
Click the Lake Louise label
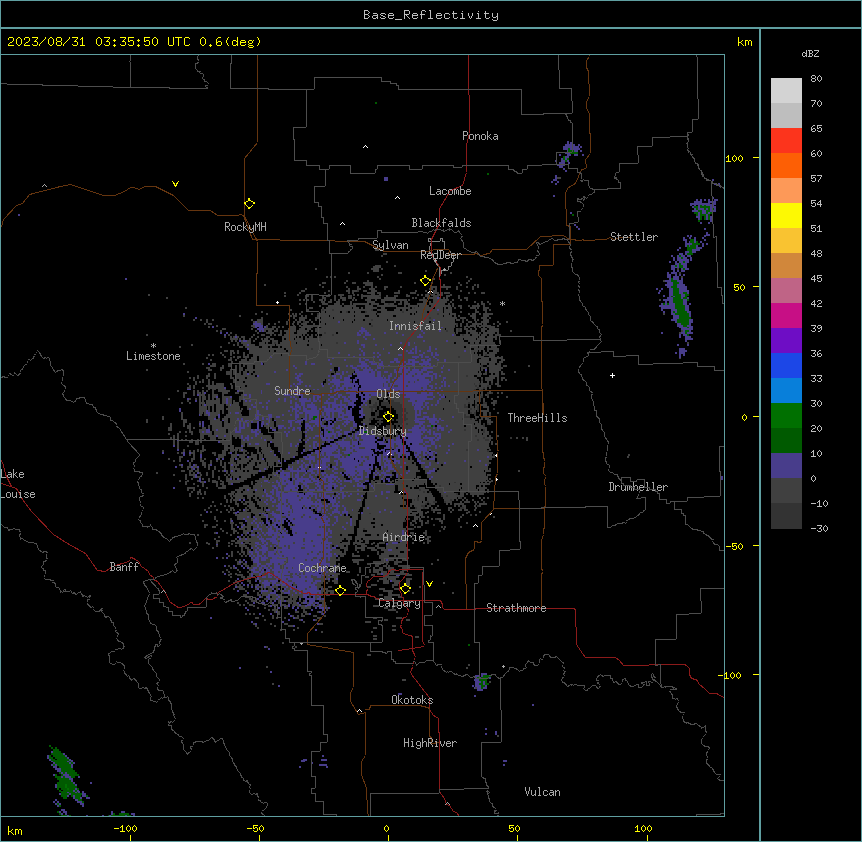pyautogui.click(x=18, y=484)
